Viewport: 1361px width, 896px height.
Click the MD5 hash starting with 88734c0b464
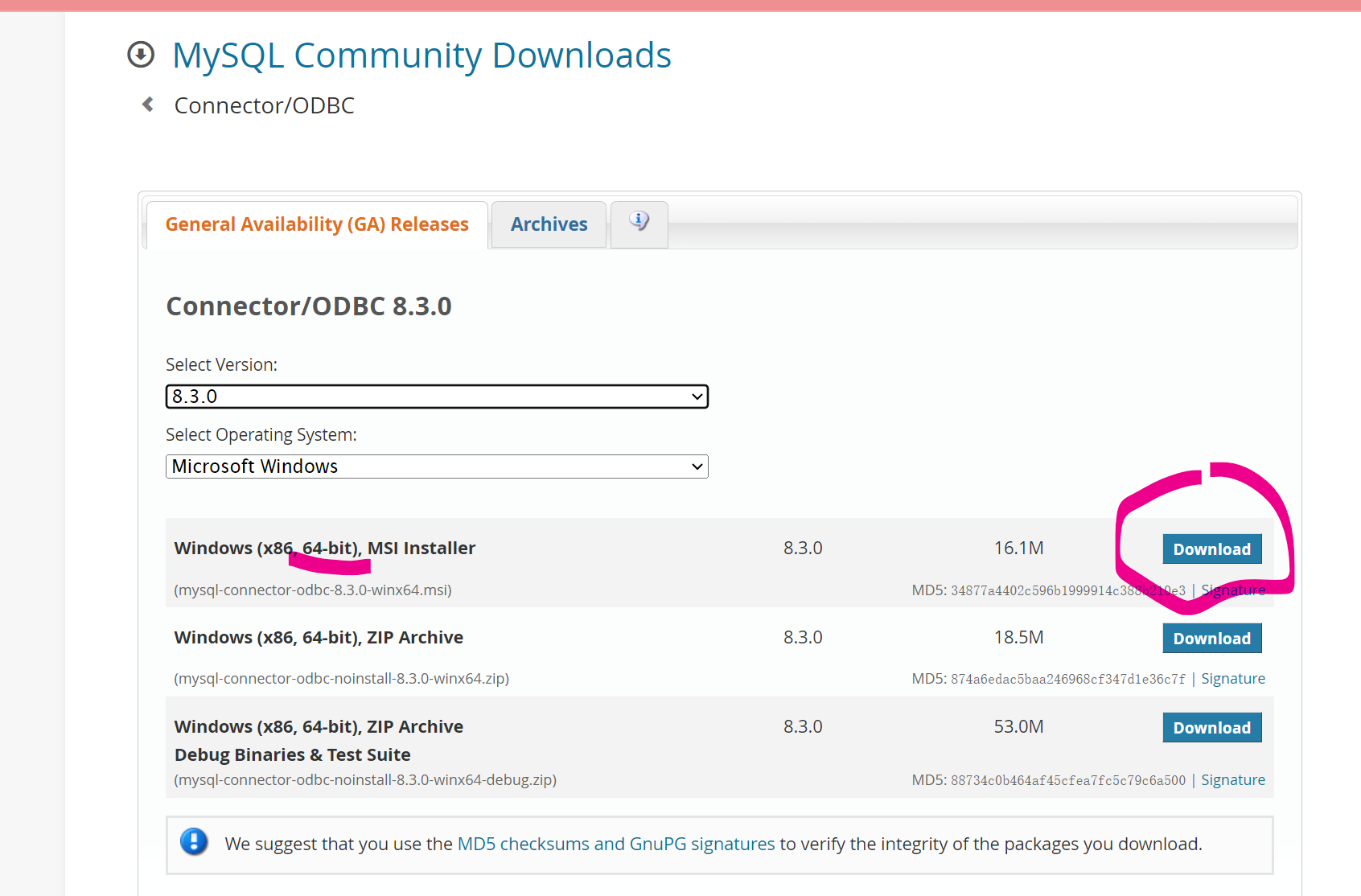[1068, 781]
